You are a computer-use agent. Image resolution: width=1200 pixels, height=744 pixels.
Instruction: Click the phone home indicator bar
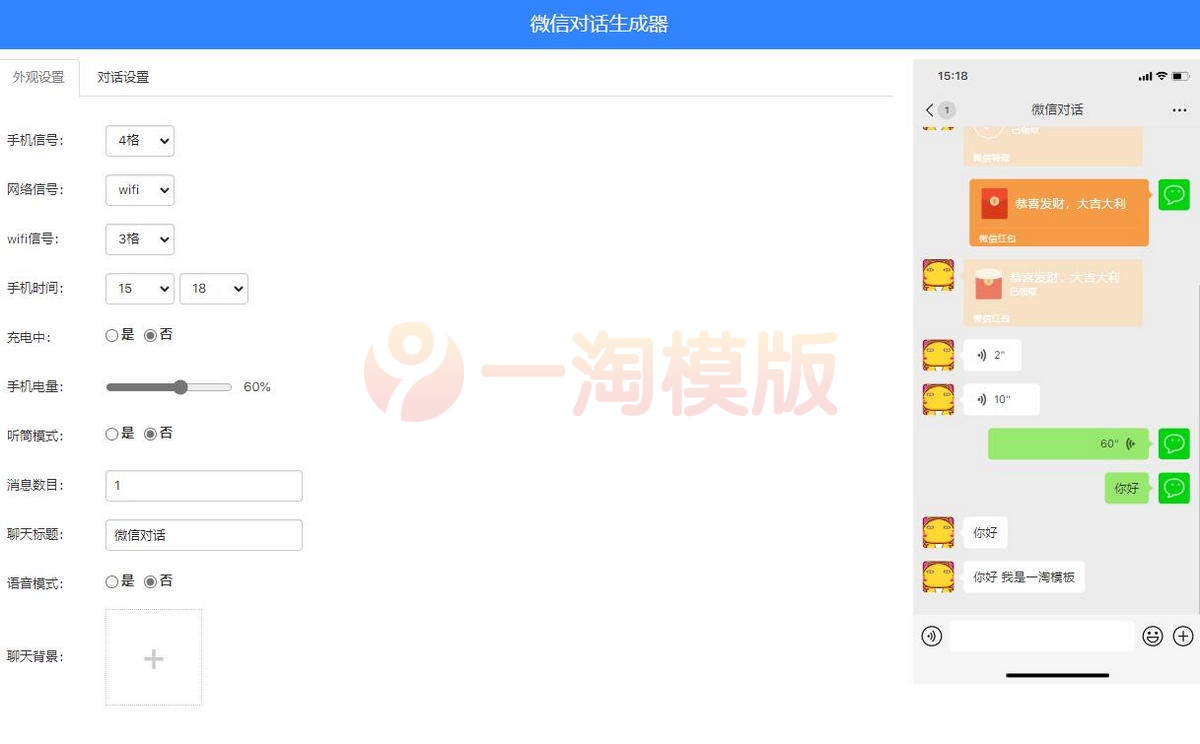(1057, 676)
